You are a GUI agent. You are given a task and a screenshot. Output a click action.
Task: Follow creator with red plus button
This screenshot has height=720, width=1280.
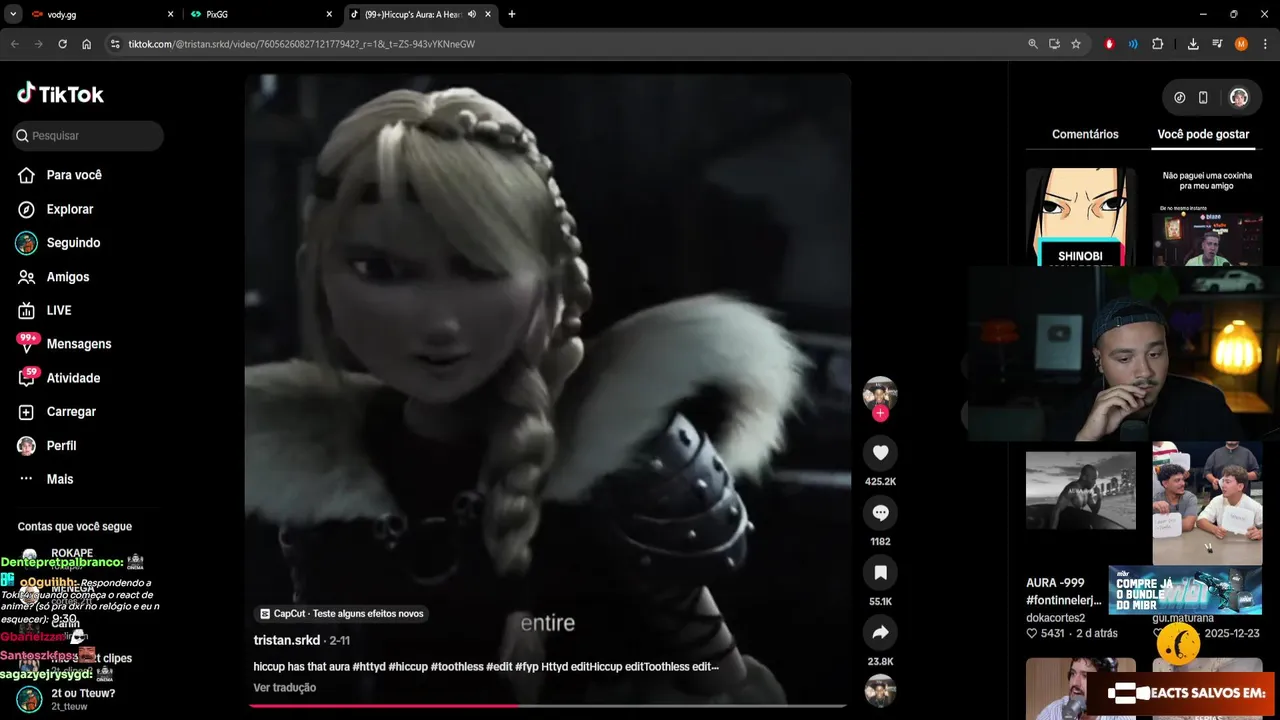(880, 413)
